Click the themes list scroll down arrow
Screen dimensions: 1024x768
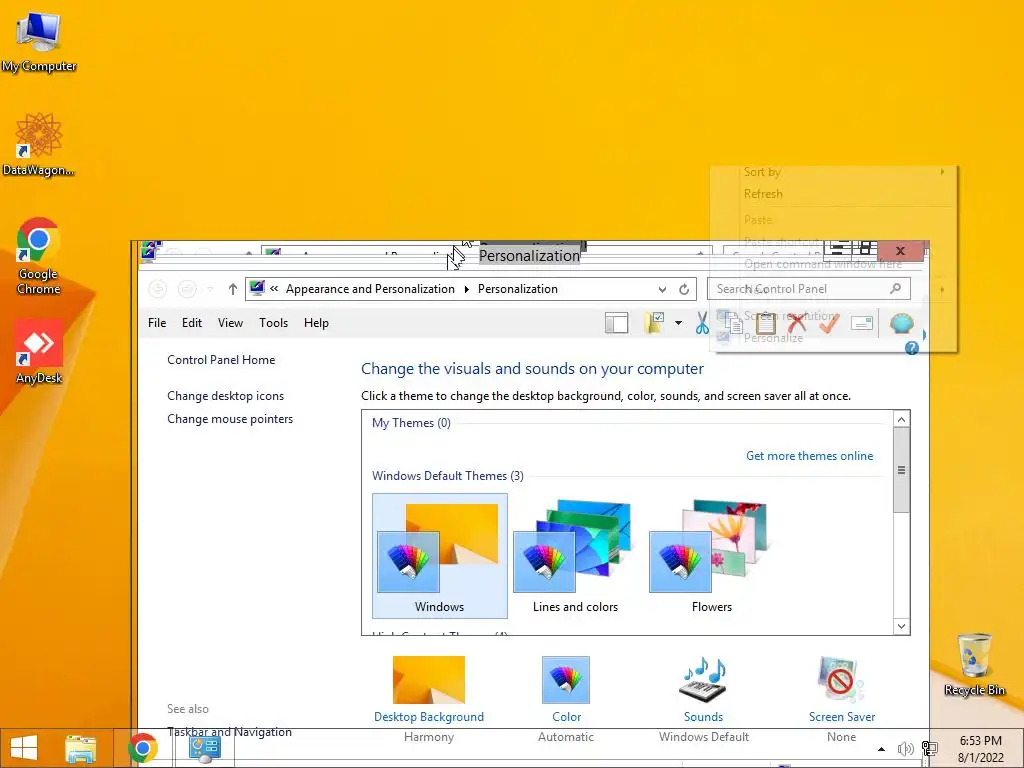point(901,626)
